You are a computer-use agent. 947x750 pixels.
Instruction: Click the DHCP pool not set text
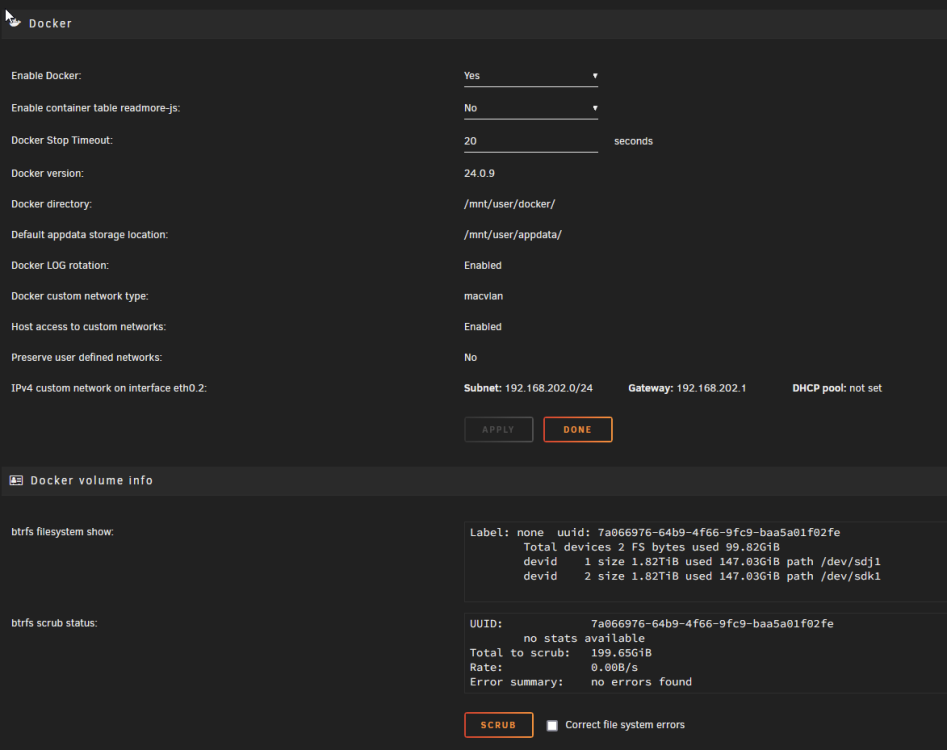pyautogui.click(x=837, y=388)
